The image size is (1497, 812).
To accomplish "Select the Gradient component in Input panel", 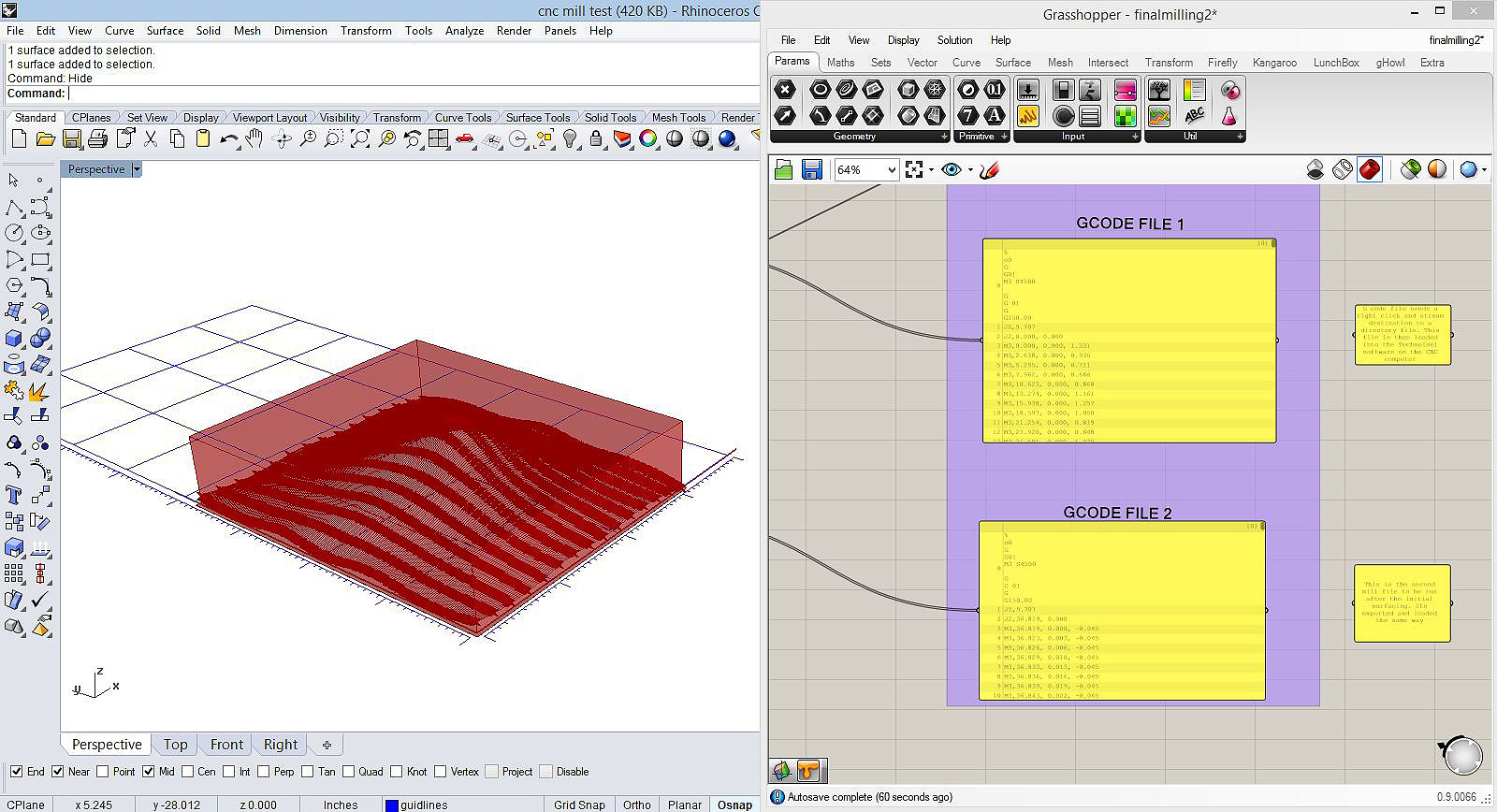I will click(1126, 91).
